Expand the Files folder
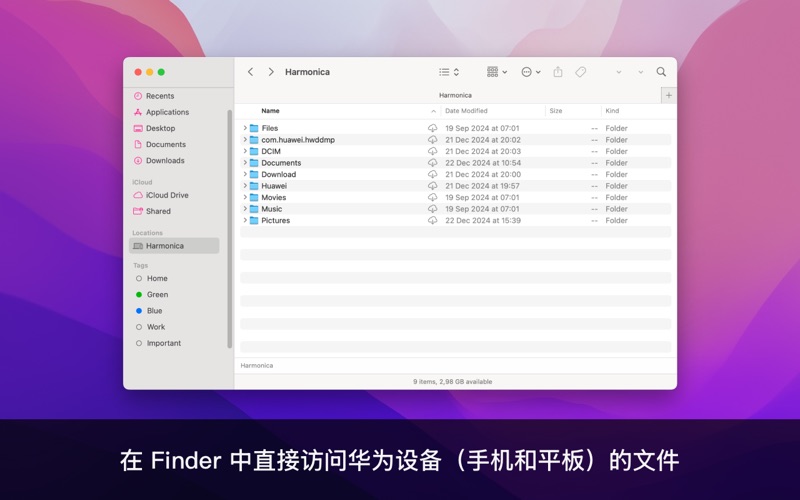 pyautogui.click(x=245, y=128)
